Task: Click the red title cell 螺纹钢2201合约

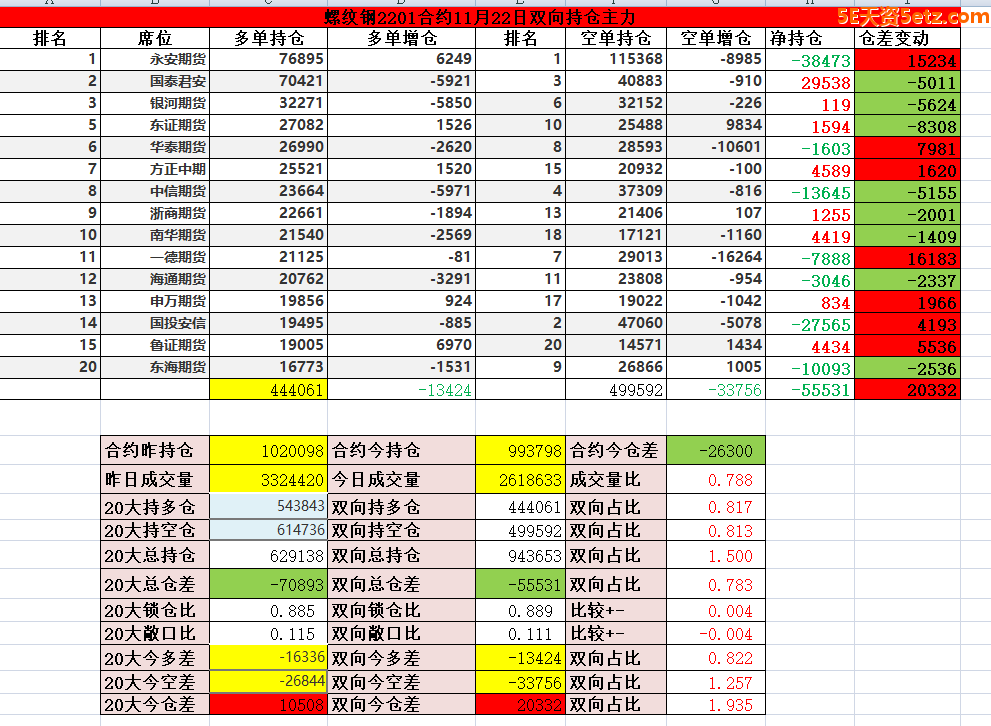Action: point(480,17)
